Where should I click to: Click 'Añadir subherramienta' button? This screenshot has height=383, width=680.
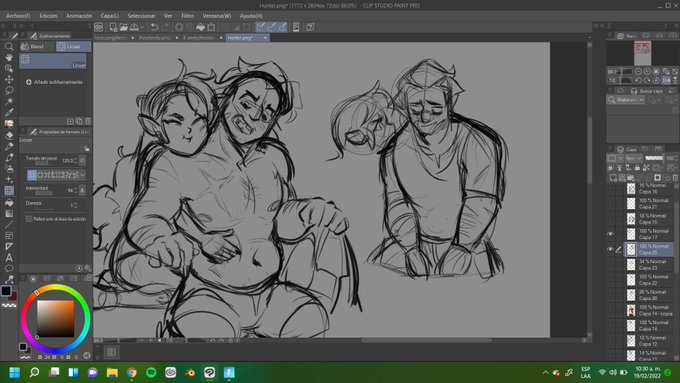[54, 82]
